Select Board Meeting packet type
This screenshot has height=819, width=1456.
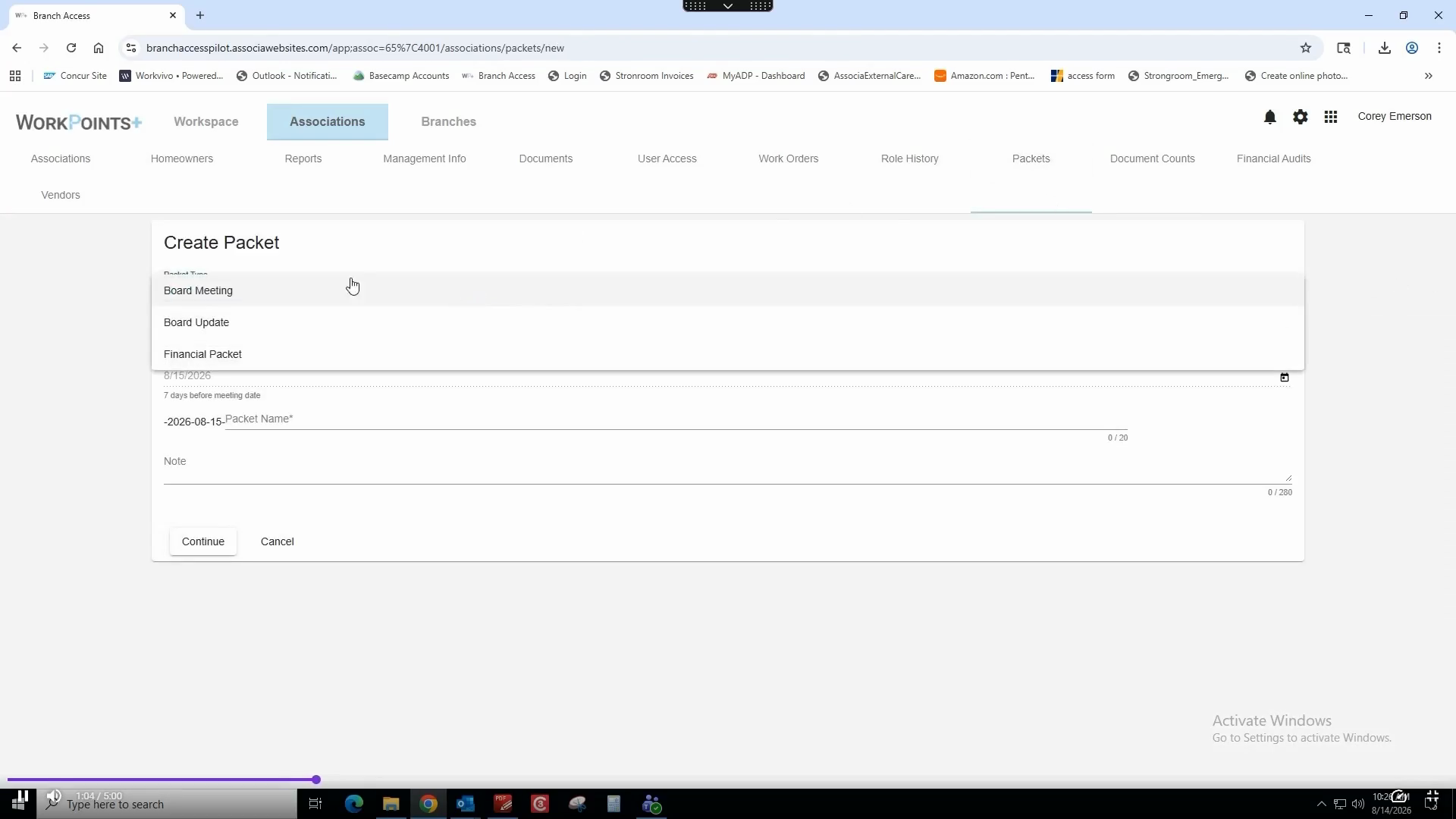click(728, 290)
